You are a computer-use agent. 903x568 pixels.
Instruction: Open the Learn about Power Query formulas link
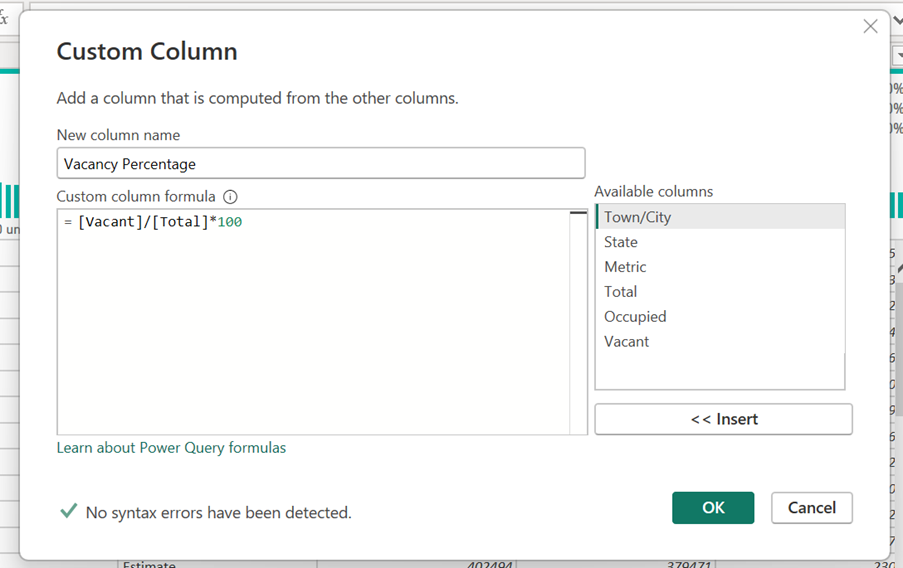click(x=171, y=448)
